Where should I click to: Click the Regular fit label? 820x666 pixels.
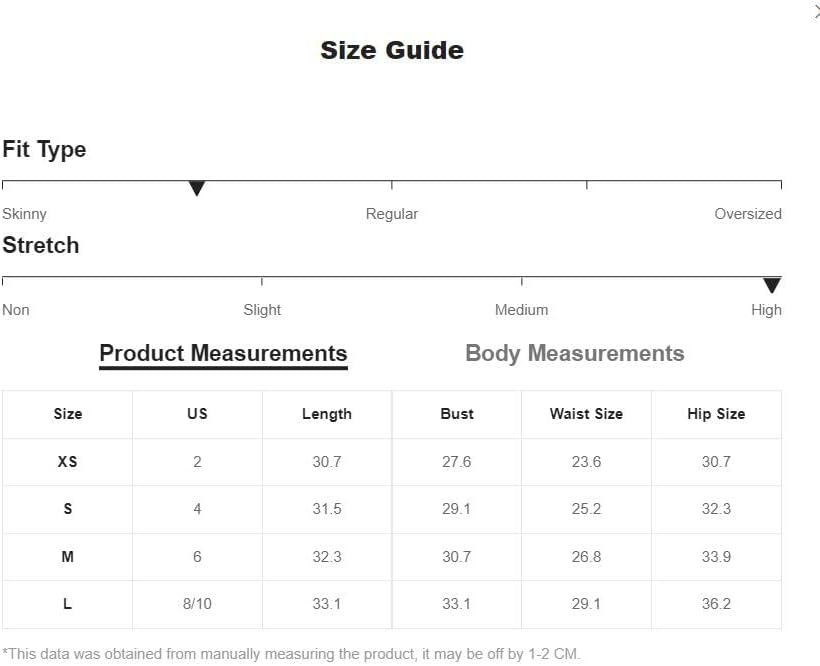392,214
